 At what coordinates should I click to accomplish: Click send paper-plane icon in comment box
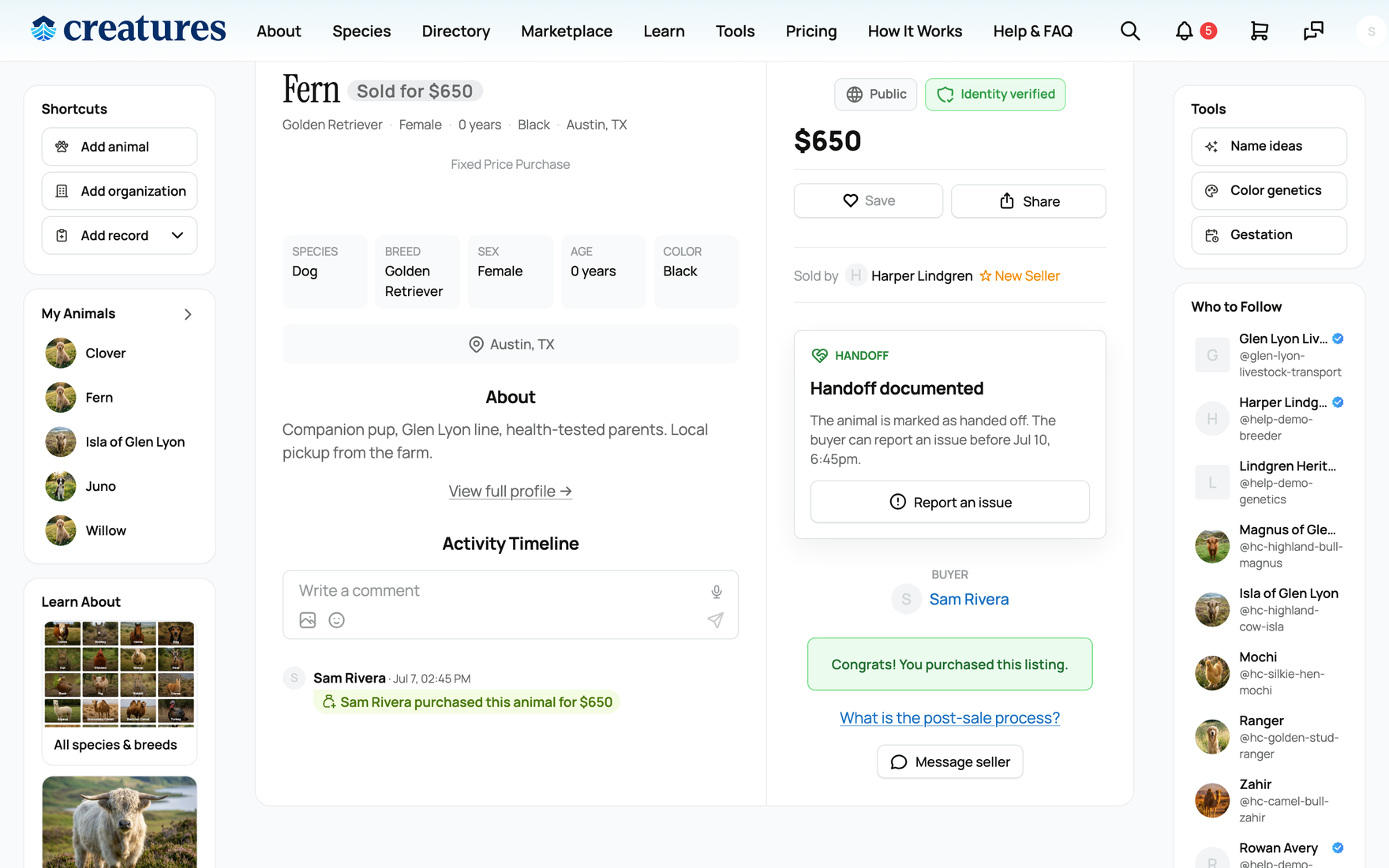tap(715, 620)
